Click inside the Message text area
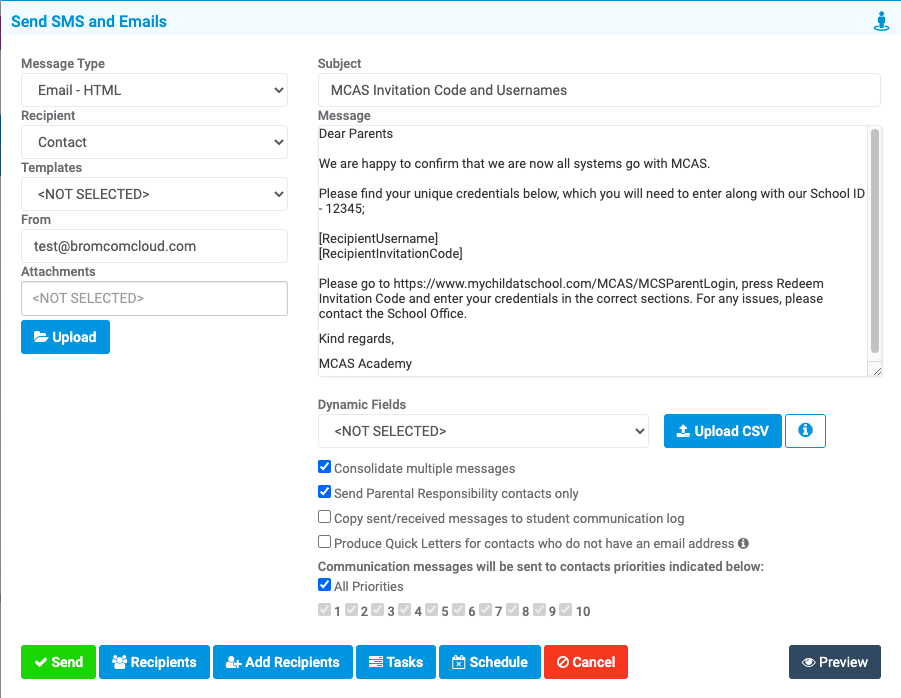The image size is (901, 698). (x=592, y=251)
